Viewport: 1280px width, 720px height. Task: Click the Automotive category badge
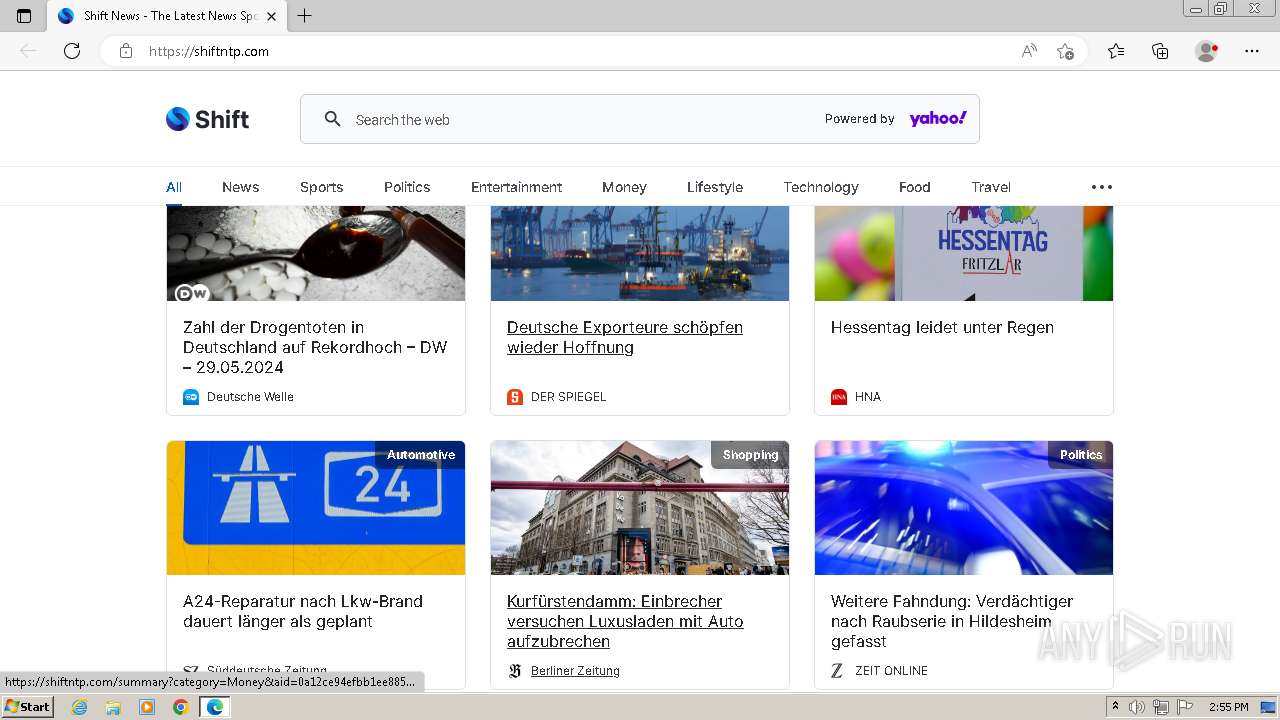(421, 455)
